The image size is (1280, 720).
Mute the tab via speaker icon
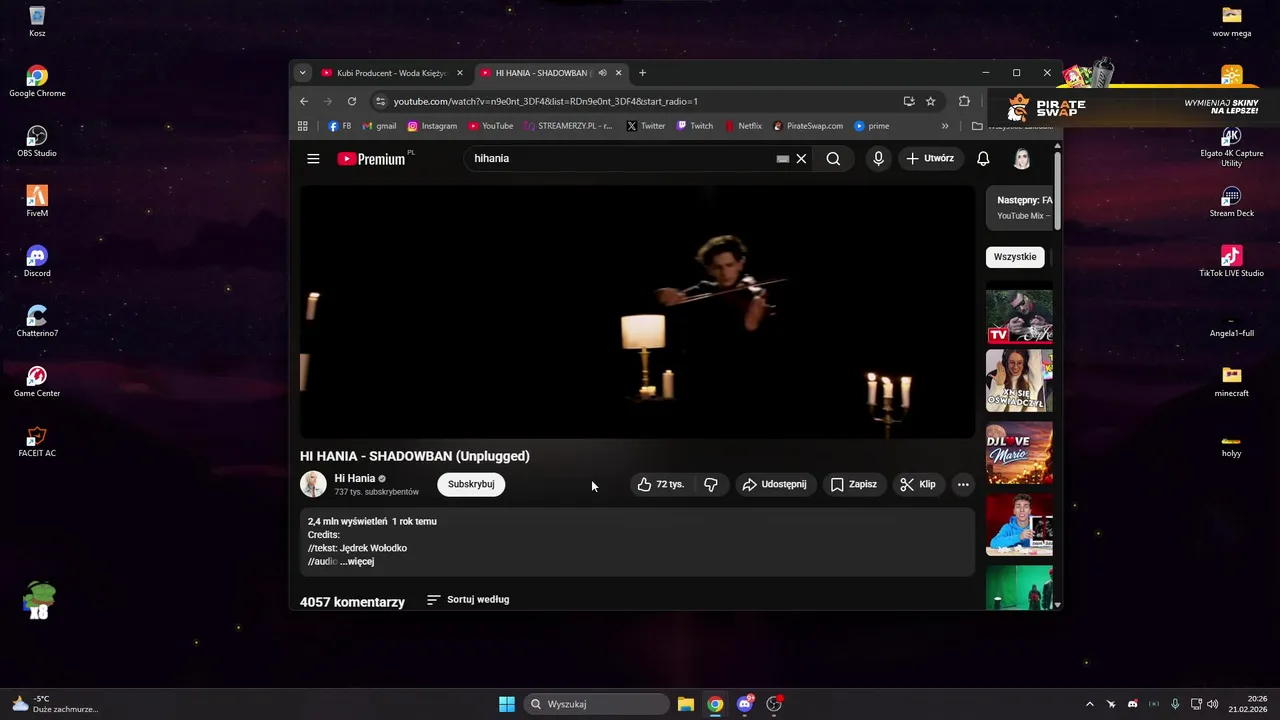(602, 73)
